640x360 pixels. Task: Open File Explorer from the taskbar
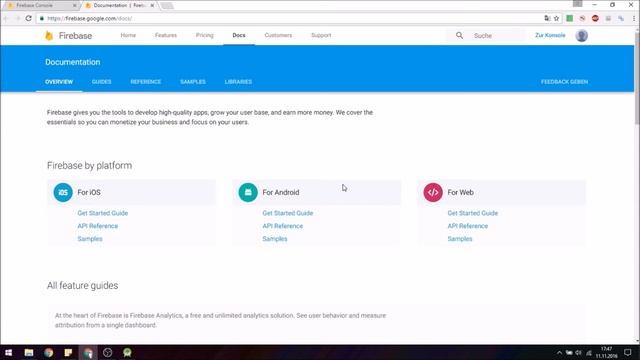click(29, 352)
